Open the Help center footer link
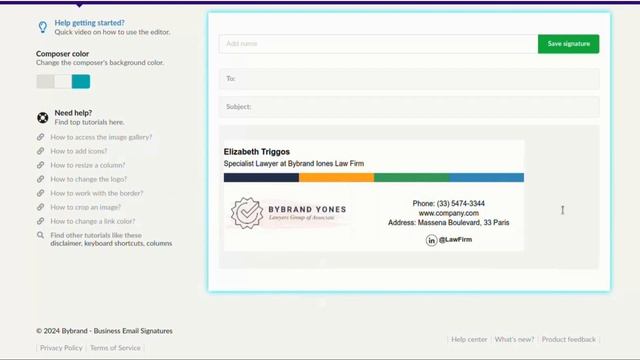 (469, 339)
